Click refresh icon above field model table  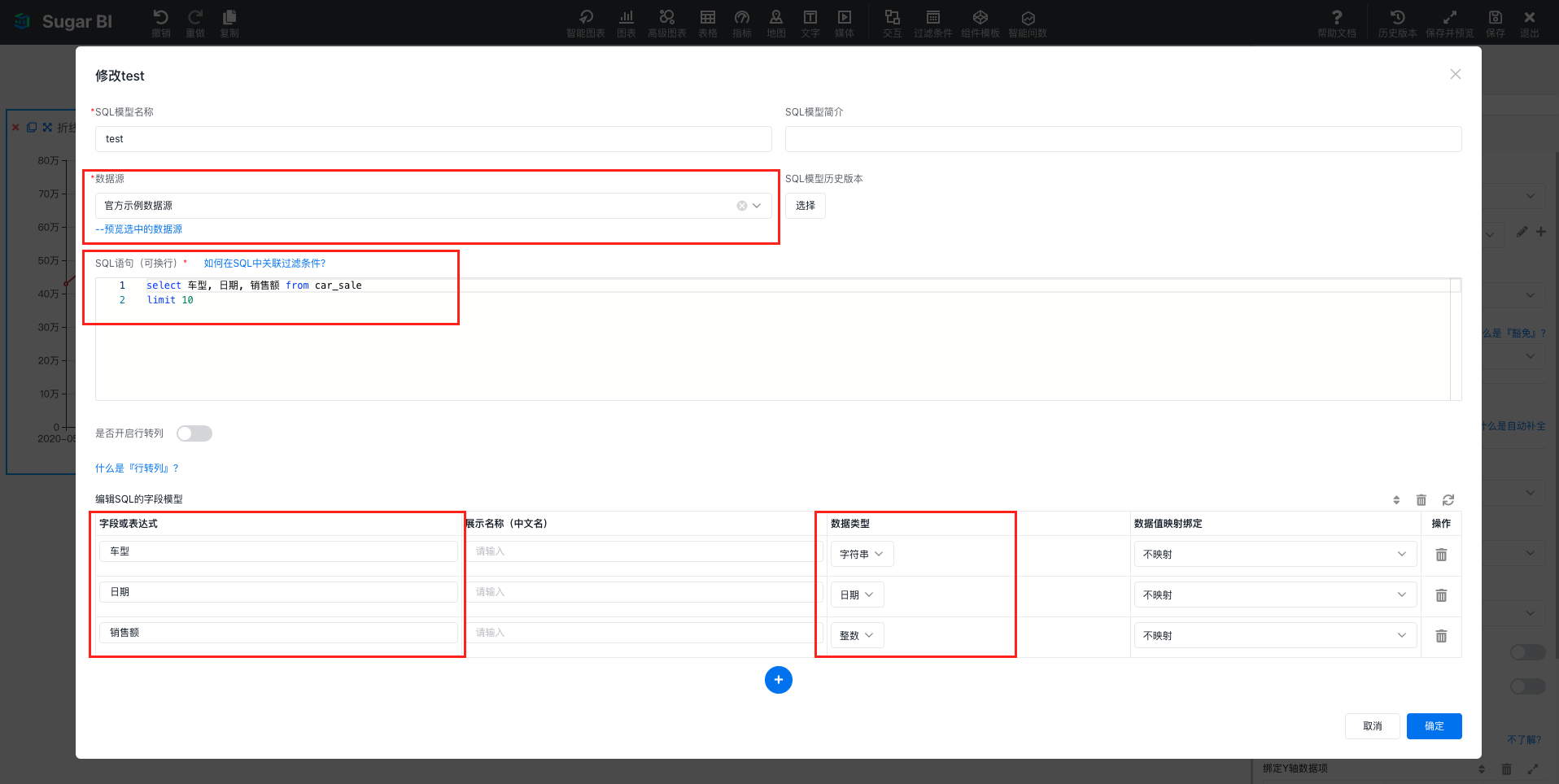coord(1448,500)
